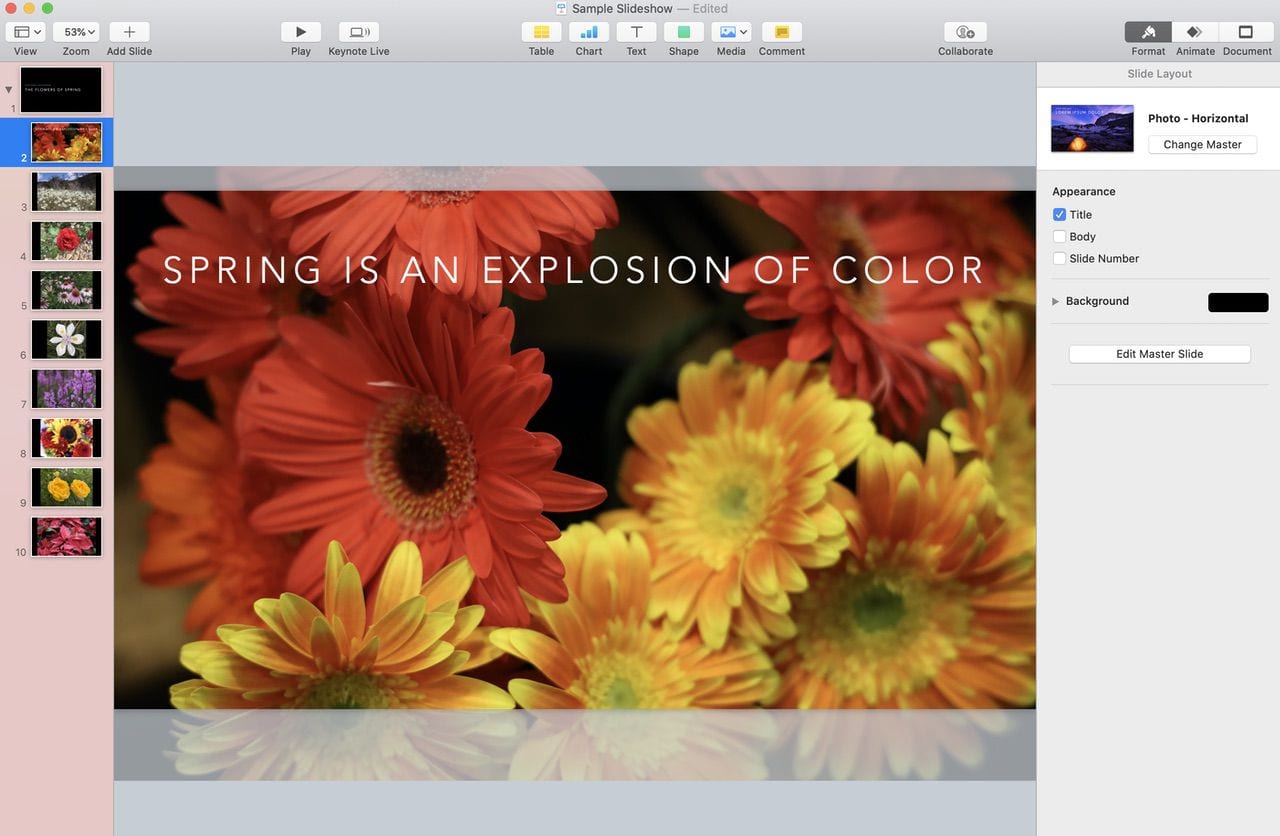Viewport: 1280px width, 836px height.
Task: Click the Add Slide plus button
Action: (x=129, y=32)
